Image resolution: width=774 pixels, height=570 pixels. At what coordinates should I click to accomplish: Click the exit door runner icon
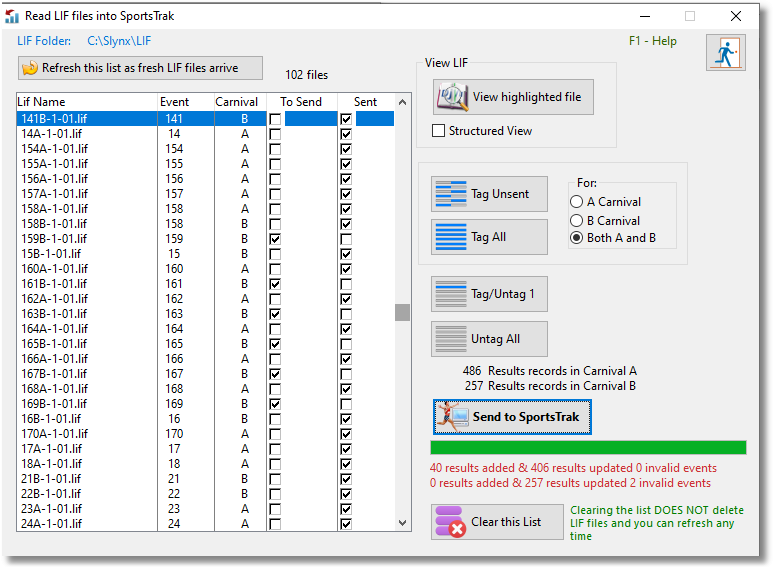tap(725, 53)
